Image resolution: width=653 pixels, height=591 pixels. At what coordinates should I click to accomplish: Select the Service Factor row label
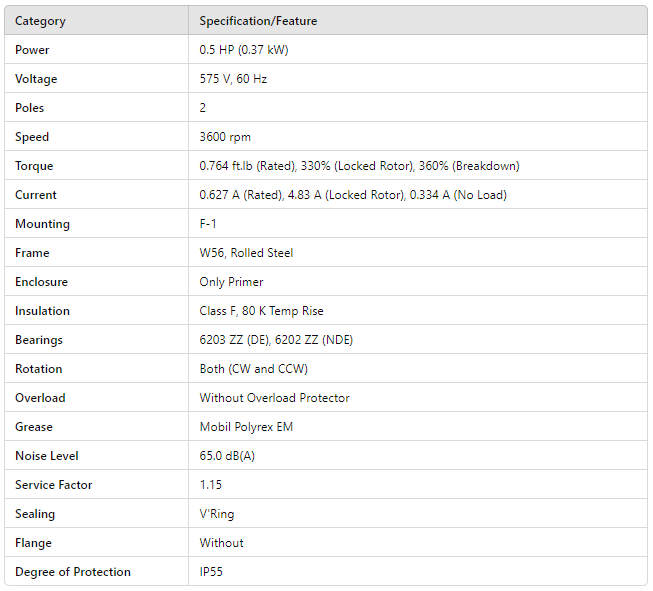(54, 485)
